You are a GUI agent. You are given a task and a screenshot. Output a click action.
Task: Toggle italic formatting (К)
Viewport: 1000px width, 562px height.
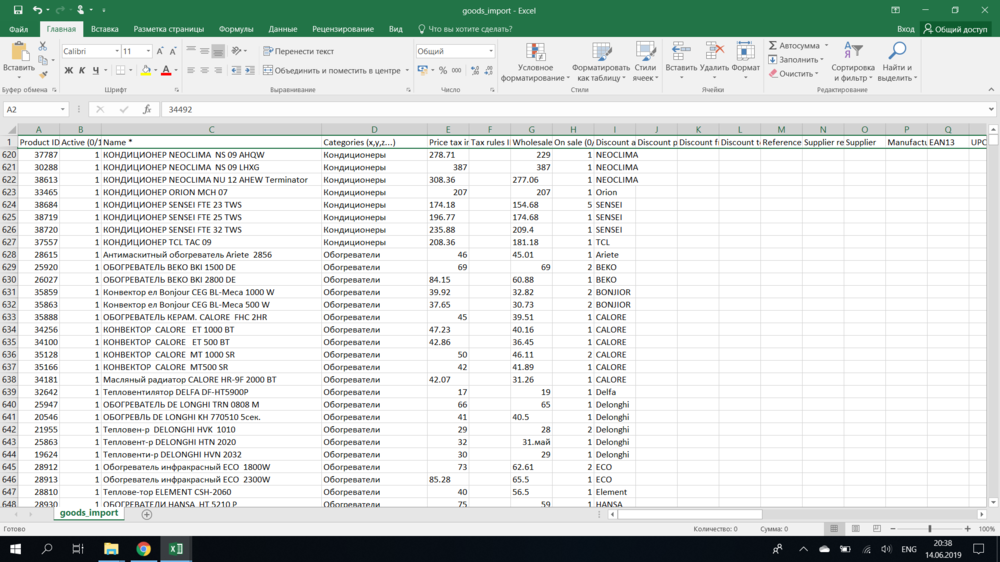coord(82,71)
